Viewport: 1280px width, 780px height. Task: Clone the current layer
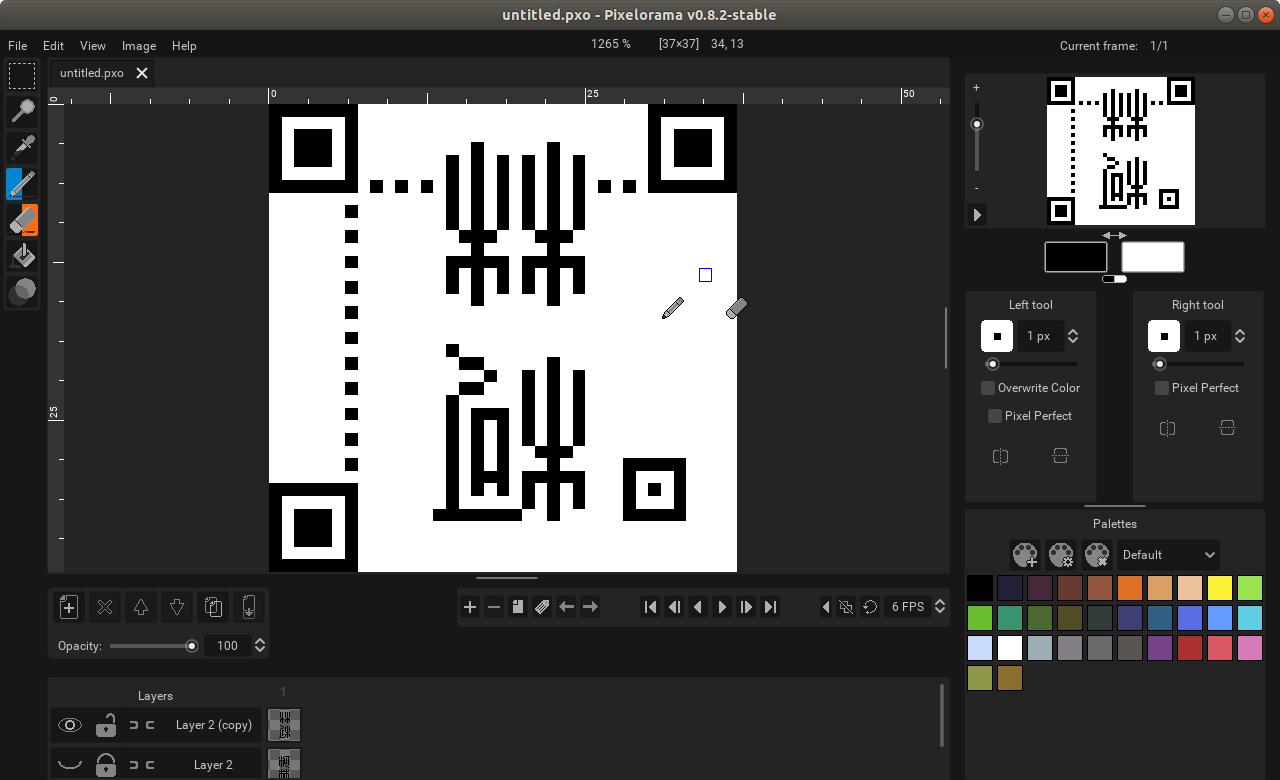click(213, 607)
